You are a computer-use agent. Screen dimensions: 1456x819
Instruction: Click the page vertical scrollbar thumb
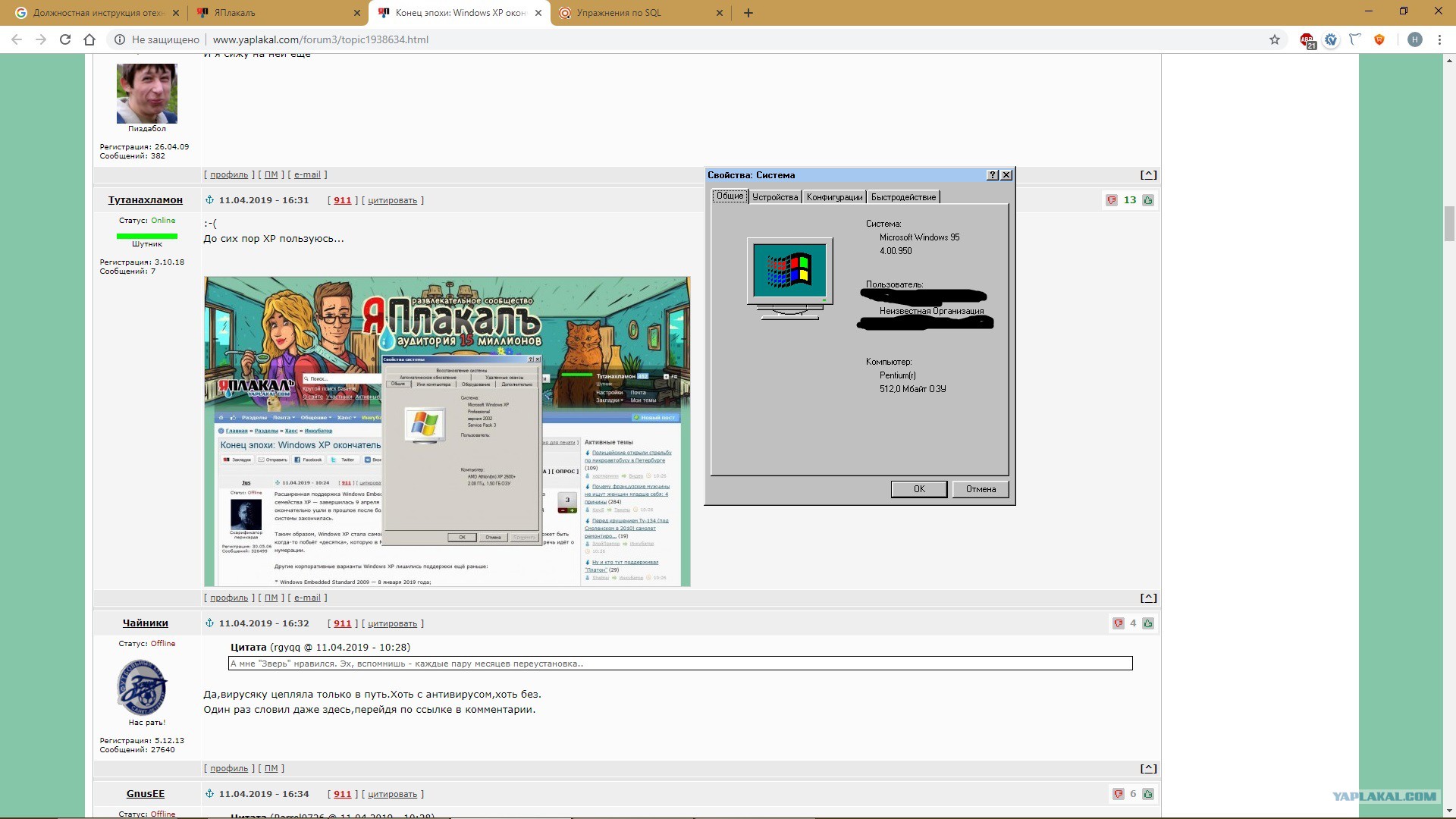point(1448,224)
